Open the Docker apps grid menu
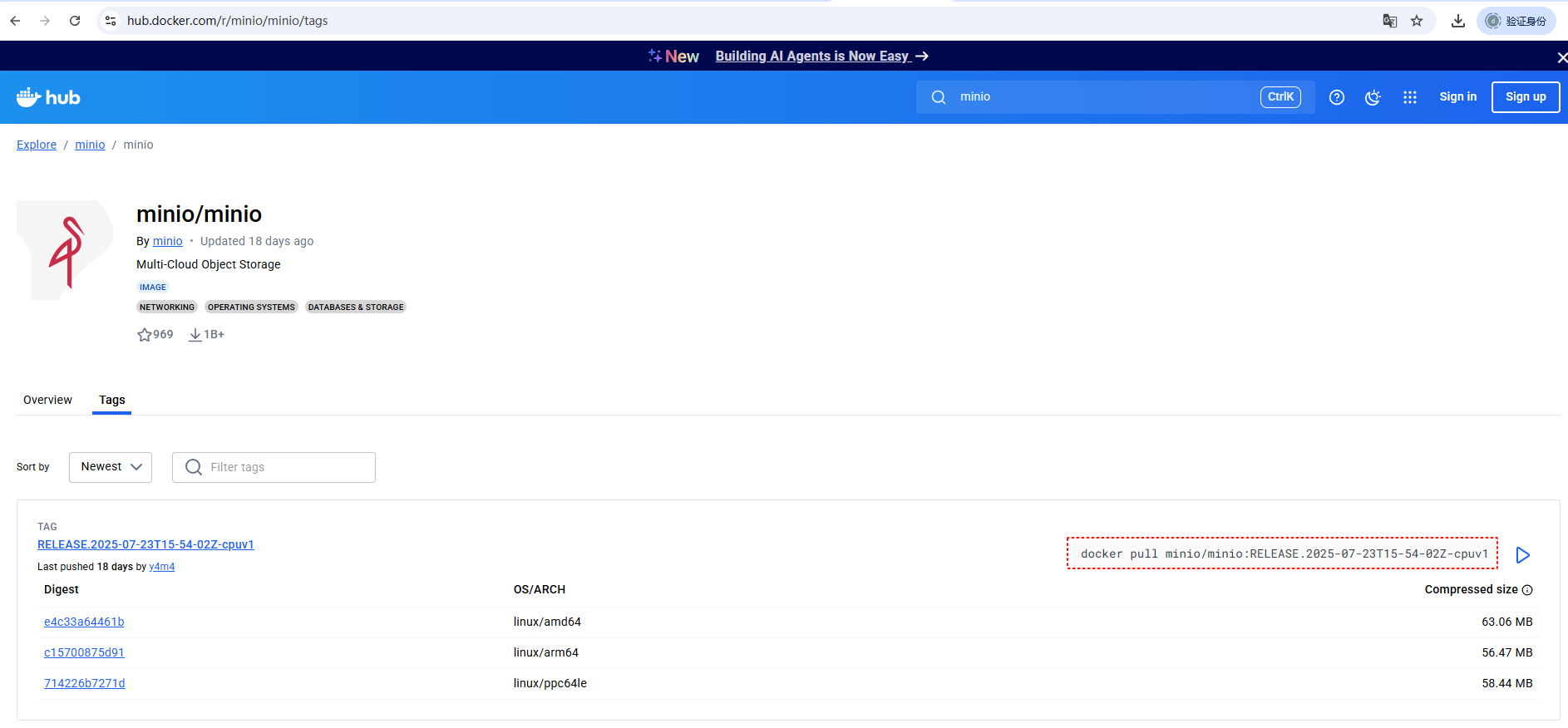This screenshot has height=728, width=1568. click(x=1410, y=97)
